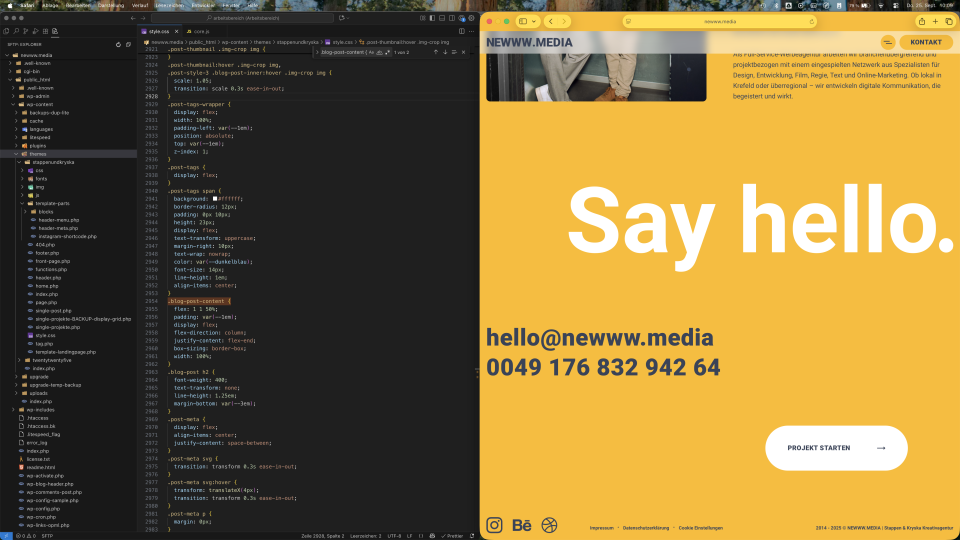The height and width of the screenshot is (540, 960).
Task: Collapse the newww.media root folder
Action: click(x=7, y=55)
